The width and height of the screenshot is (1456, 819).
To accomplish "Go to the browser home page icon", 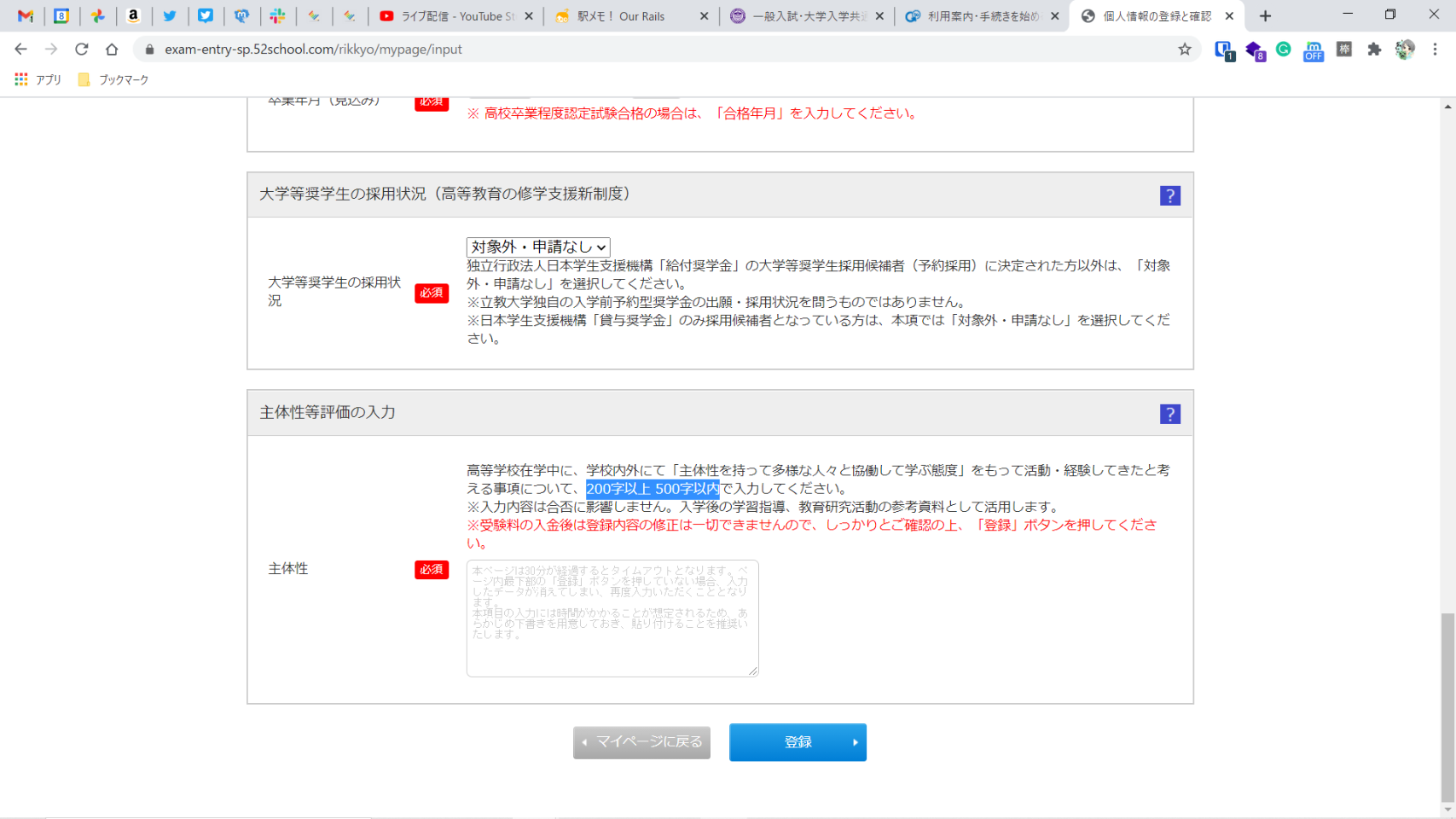I will [112, 49].
